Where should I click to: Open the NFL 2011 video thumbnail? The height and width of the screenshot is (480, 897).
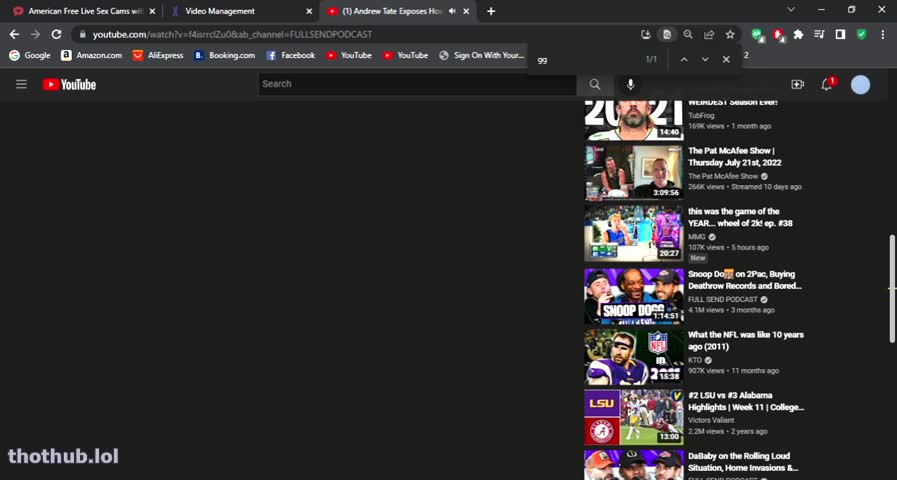click(x=634, y=356)
